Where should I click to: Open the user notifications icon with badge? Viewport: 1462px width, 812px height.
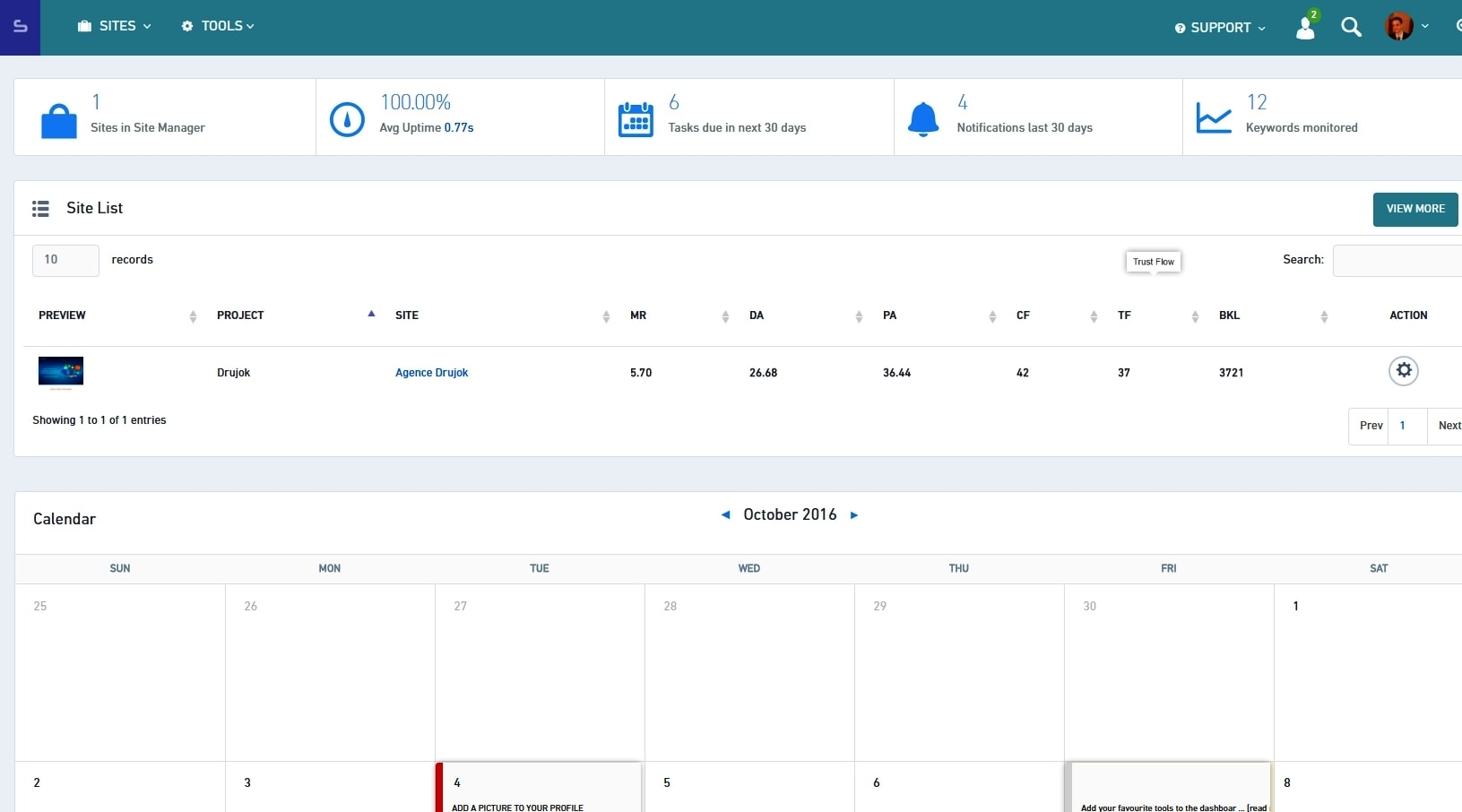[x=1307, y=26]
